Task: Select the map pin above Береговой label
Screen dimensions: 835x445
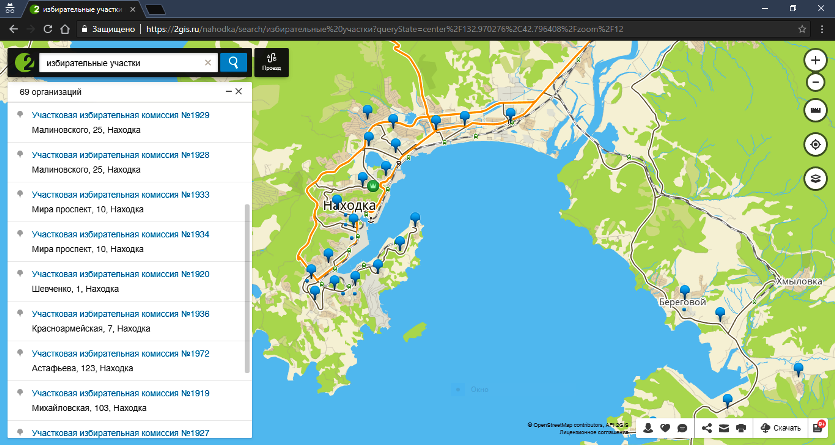Action: point(685,291)
